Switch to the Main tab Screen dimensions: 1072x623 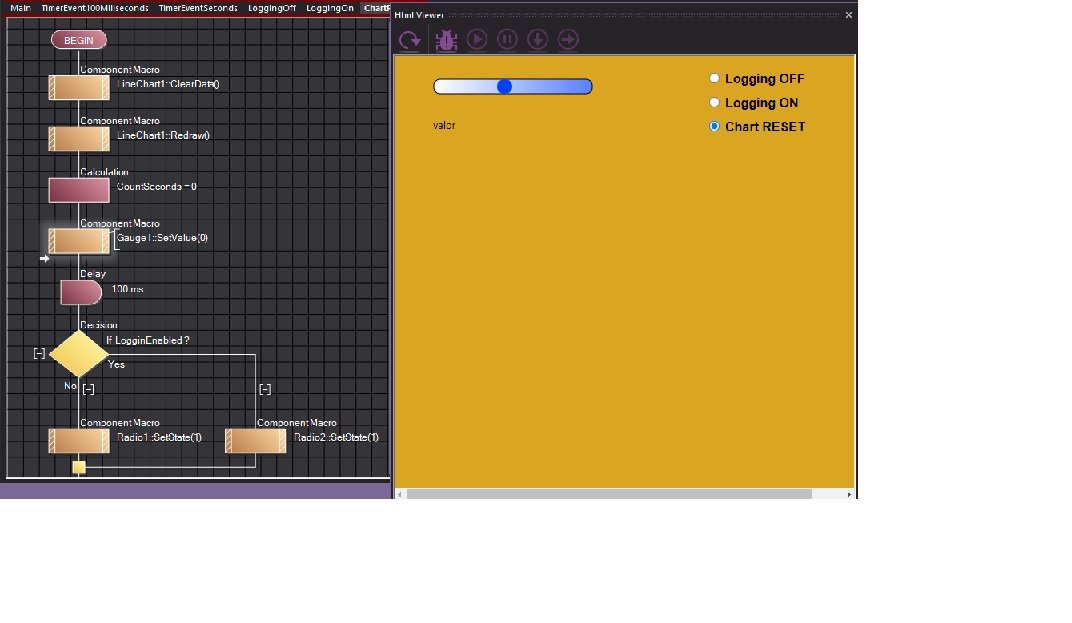[x=21, y=8]
